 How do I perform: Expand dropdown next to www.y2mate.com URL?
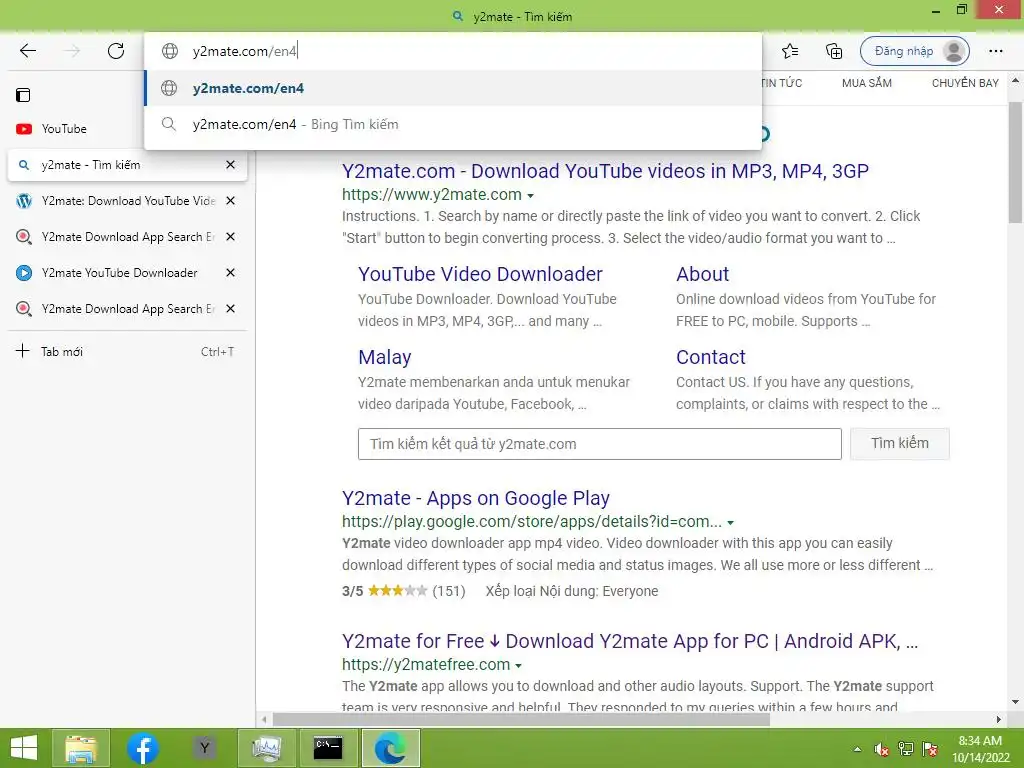point(530,195)
